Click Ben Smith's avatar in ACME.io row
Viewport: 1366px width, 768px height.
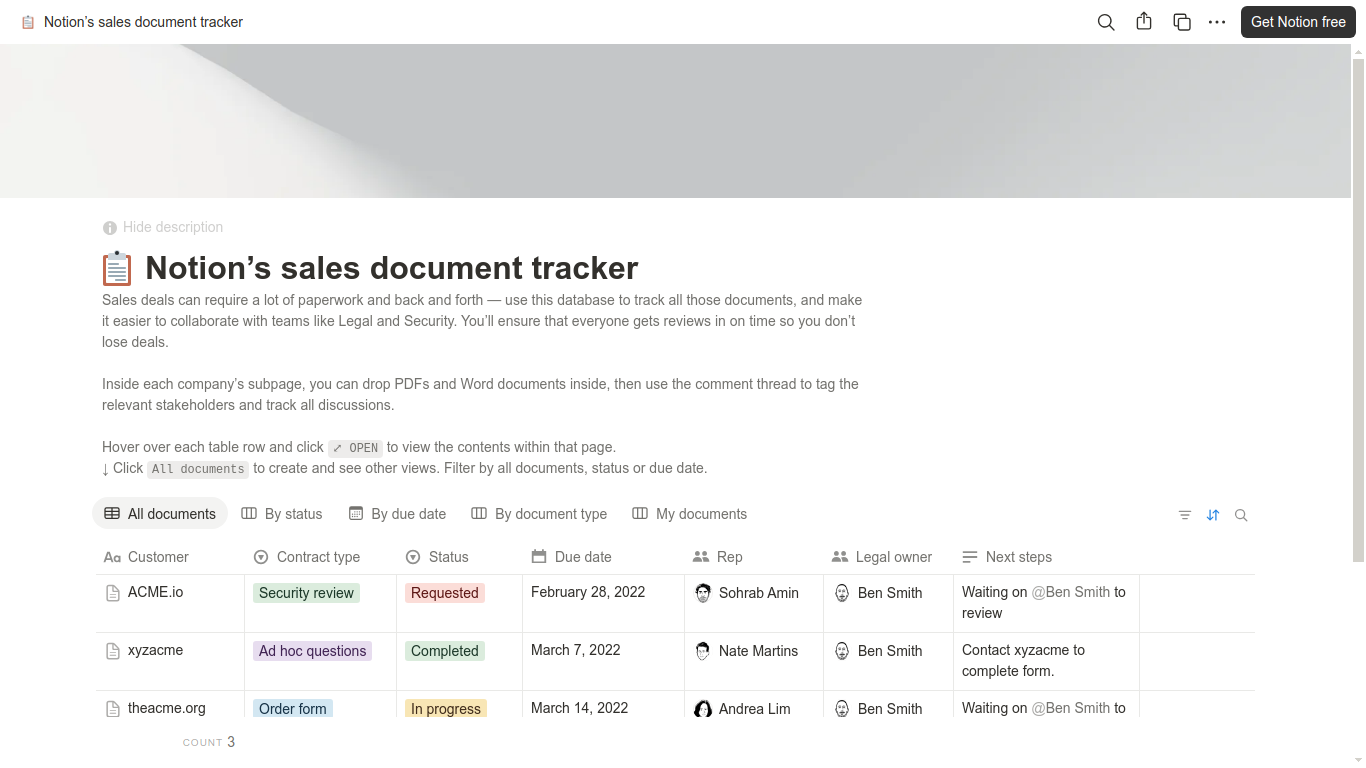[x=842, y=593]
